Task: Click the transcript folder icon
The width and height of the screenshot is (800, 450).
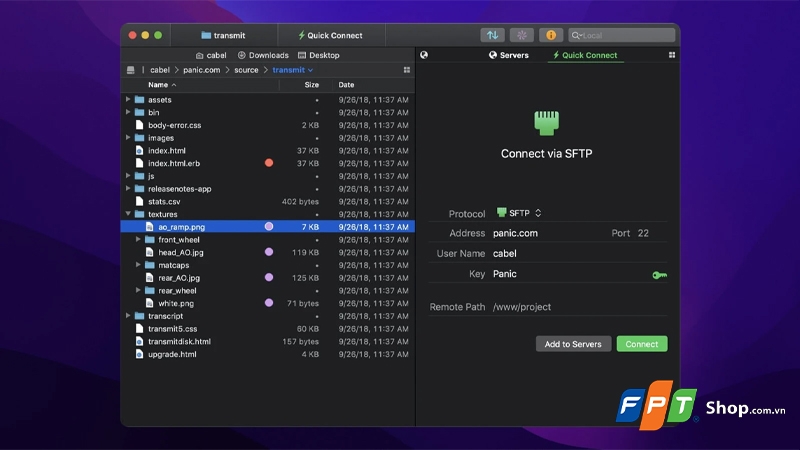Action: click(x=139, y=316)
